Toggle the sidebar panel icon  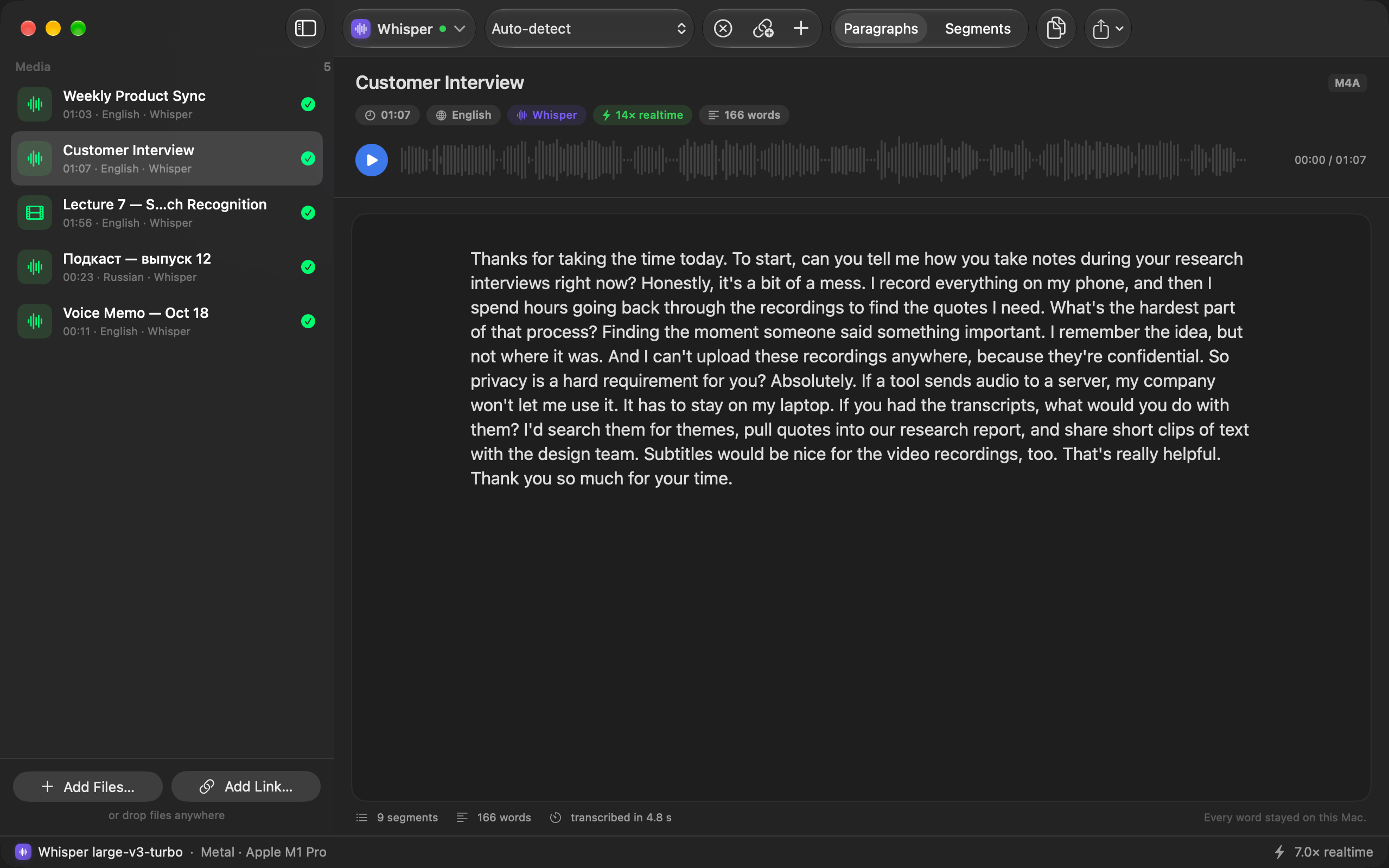(x=305, y=28)
